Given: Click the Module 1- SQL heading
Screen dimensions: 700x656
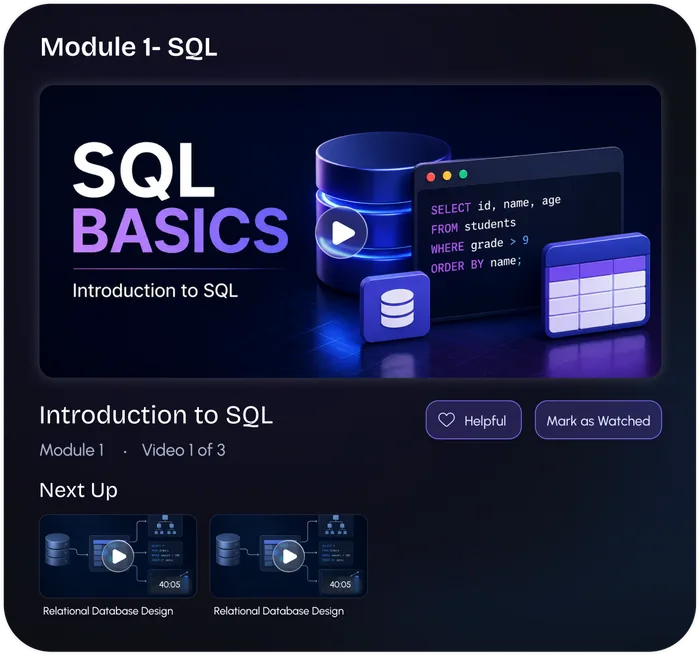Looking at the screenshot, I should 129,47.
